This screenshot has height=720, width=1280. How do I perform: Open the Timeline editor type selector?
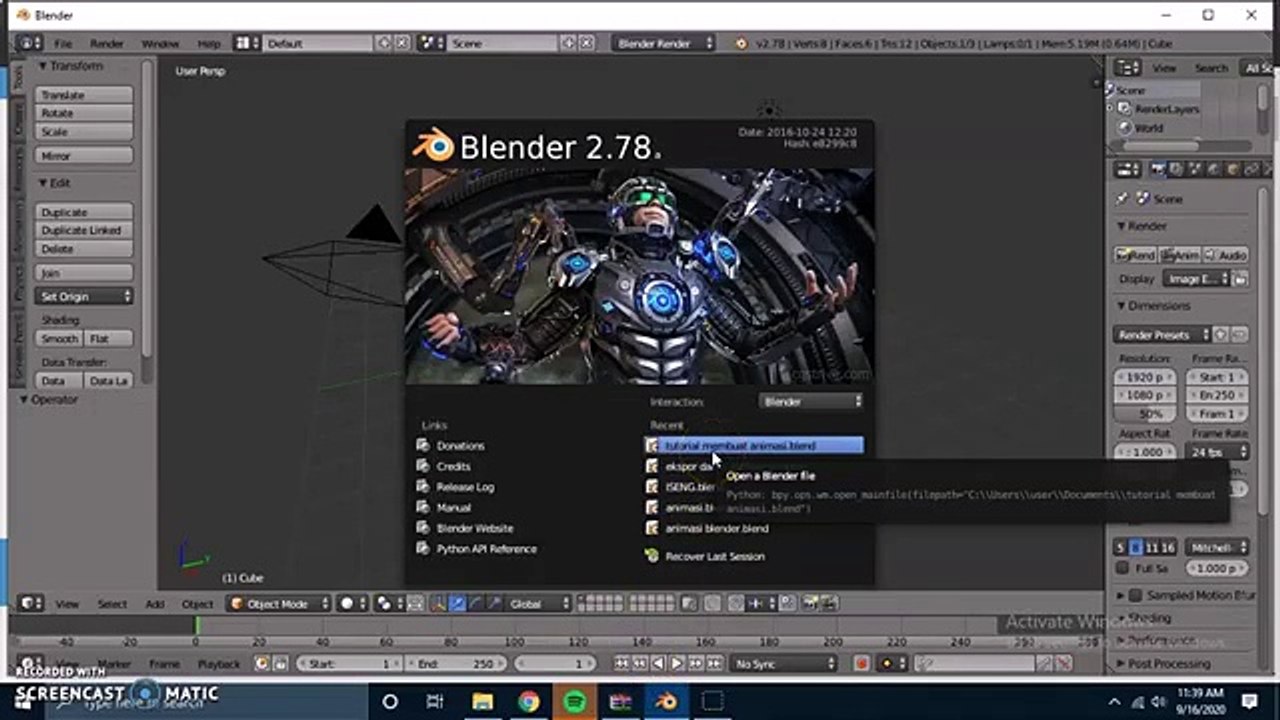point(31,663)
